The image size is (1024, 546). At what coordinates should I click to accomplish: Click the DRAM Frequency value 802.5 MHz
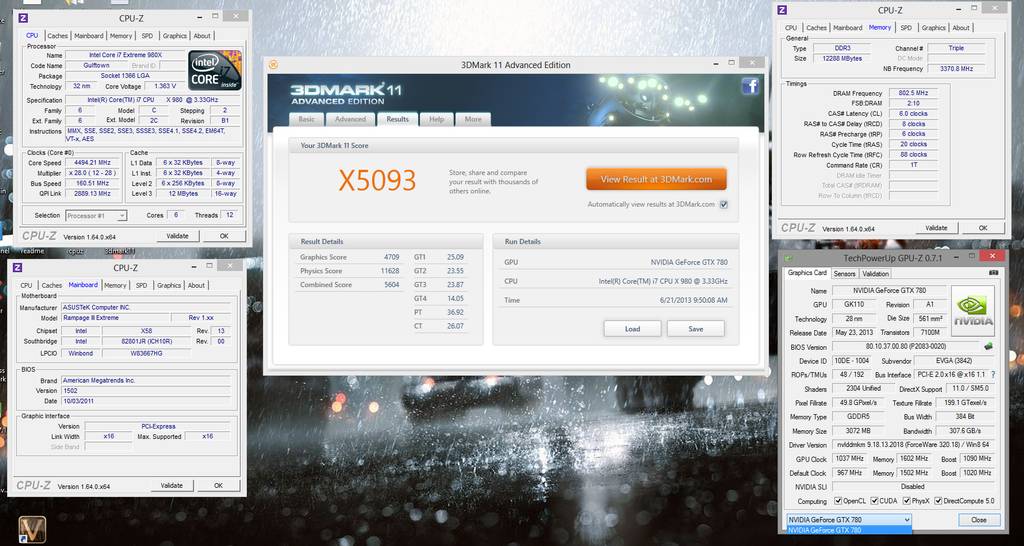[x=913, y=93]
